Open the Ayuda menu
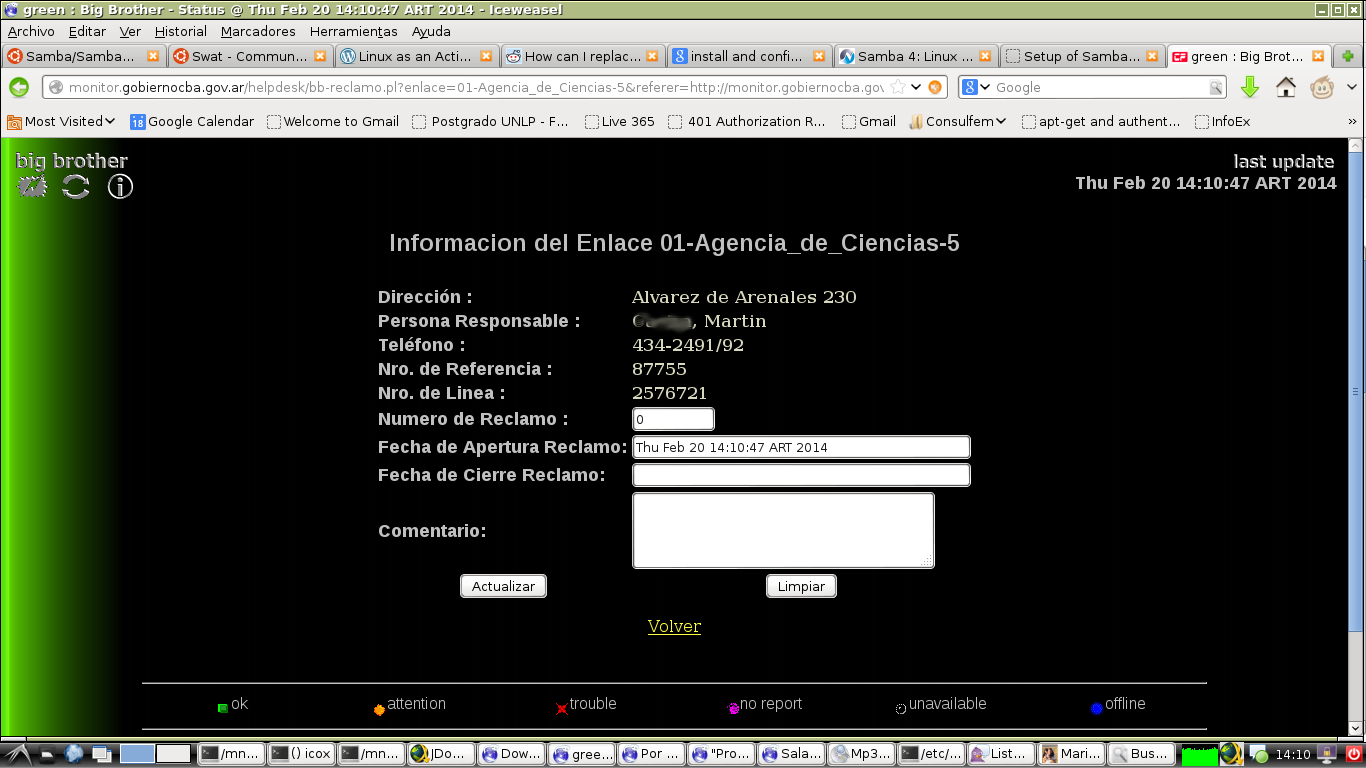The height and width of the screenshot is (768, 1366). [431, 31]
